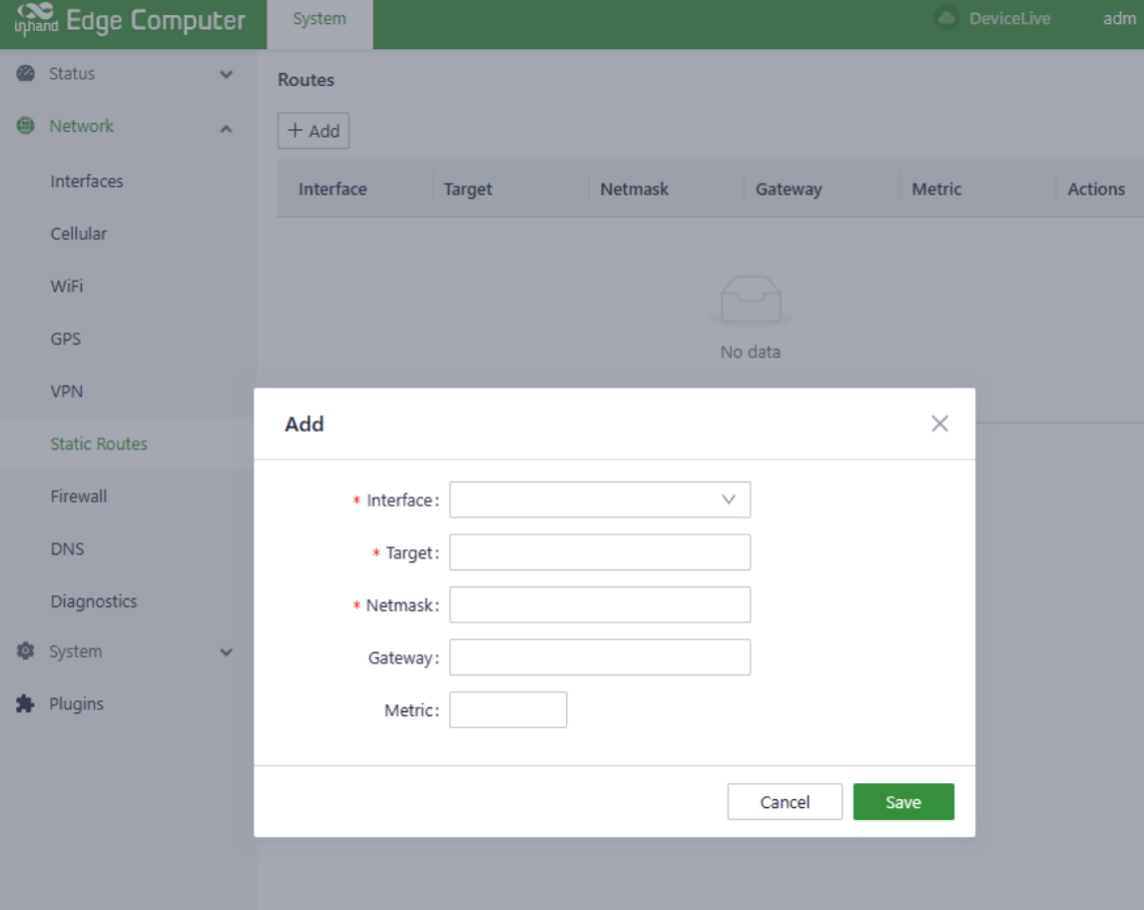Switch to the System top tab
The height and width of the screenshot is (910, 1144).
pyautogui.click(x=319, y=19)
